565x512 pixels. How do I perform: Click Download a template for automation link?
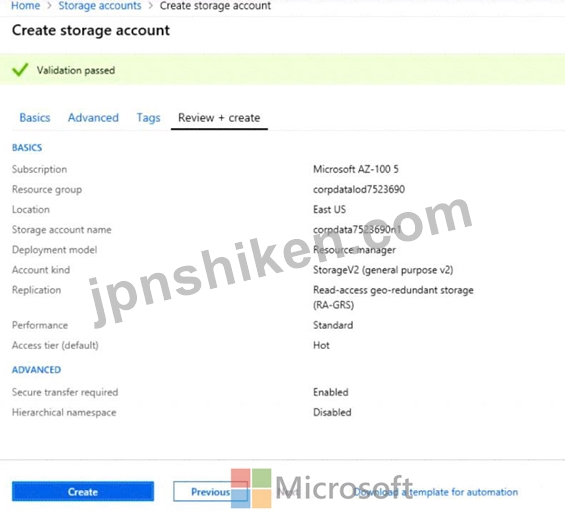pos(435,492)
